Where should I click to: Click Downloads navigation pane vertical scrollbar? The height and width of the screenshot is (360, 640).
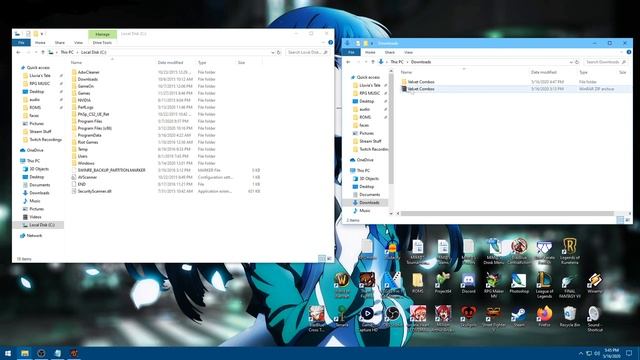click(x=391, y=129)
